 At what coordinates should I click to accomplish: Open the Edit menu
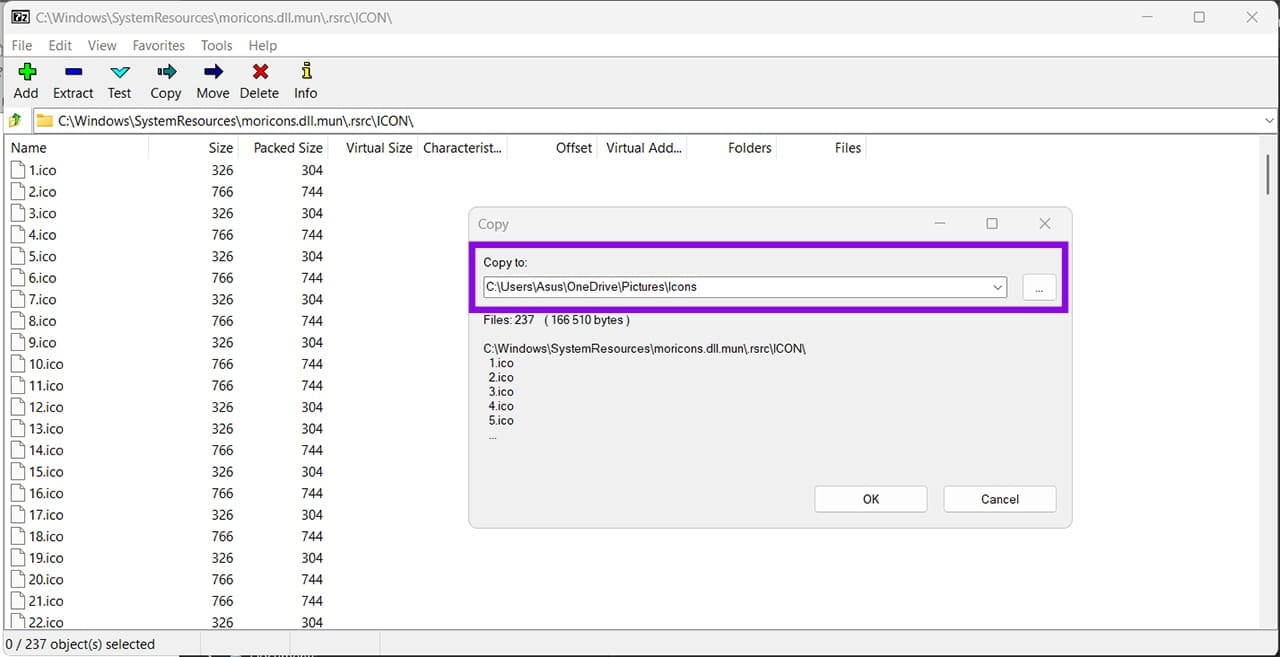click(60, 45)
